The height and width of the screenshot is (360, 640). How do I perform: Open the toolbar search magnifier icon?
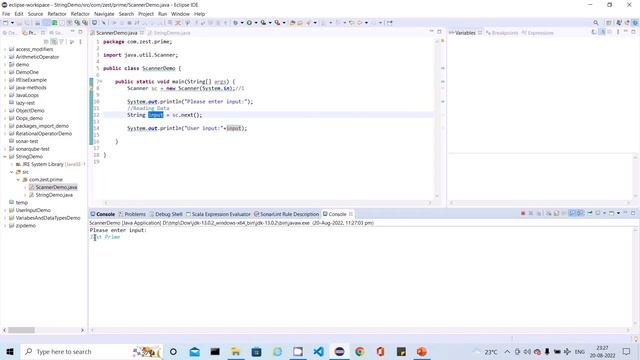click(596, 23)
